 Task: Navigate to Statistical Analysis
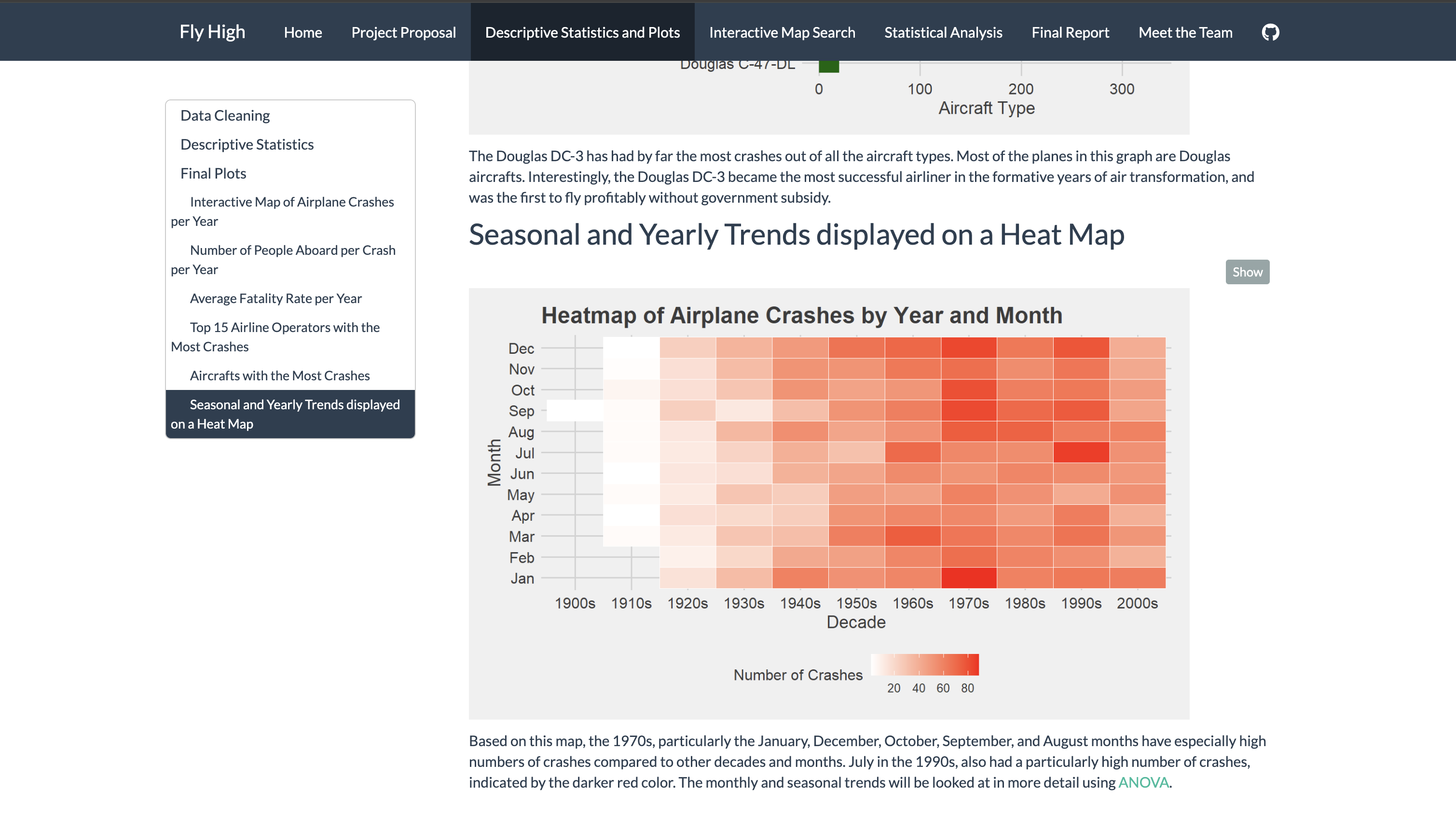943,32
